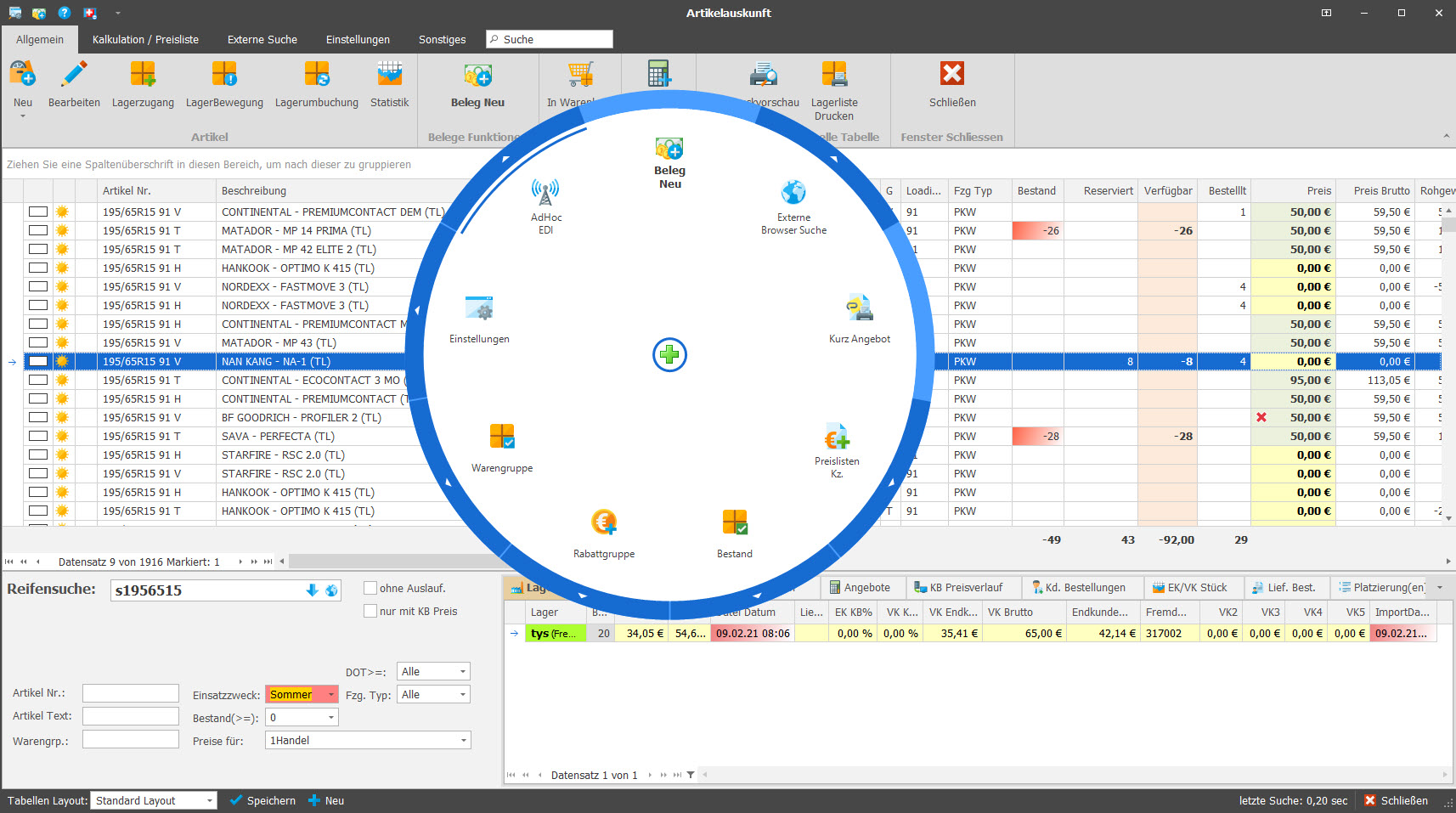Tick checkbox for SAVA PERFECTA row
The image size is (1456, 813).
(38, 436)
